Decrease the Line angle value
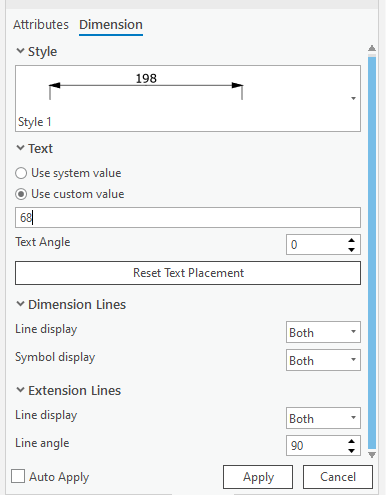386x495 pixels. pyautogui.click(x=351, y=451)
